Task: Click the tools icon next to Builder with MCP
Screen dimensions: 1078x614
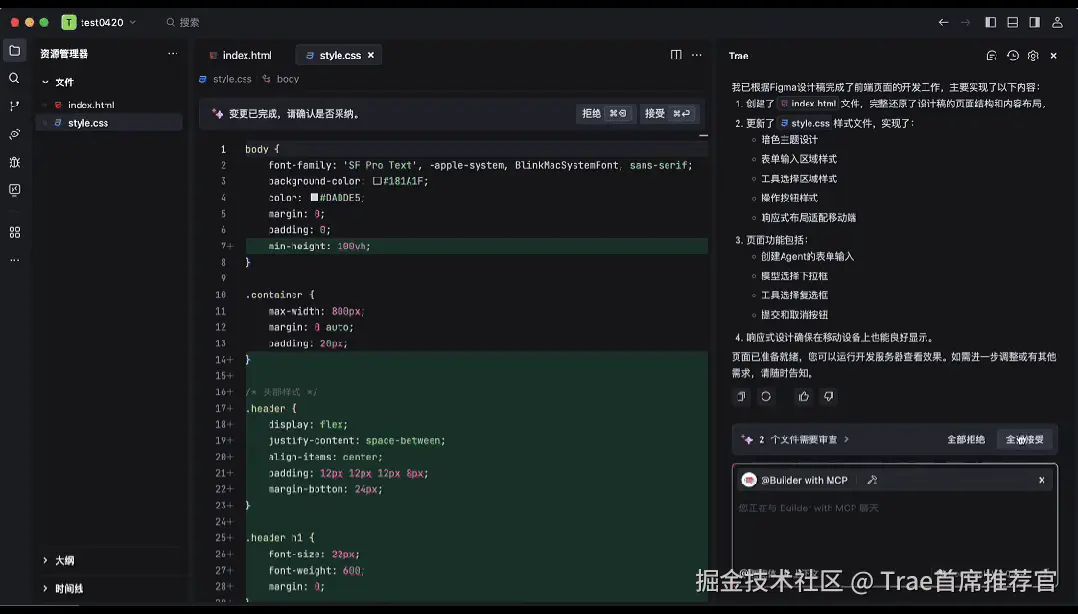Action: (x=872, y=480)
